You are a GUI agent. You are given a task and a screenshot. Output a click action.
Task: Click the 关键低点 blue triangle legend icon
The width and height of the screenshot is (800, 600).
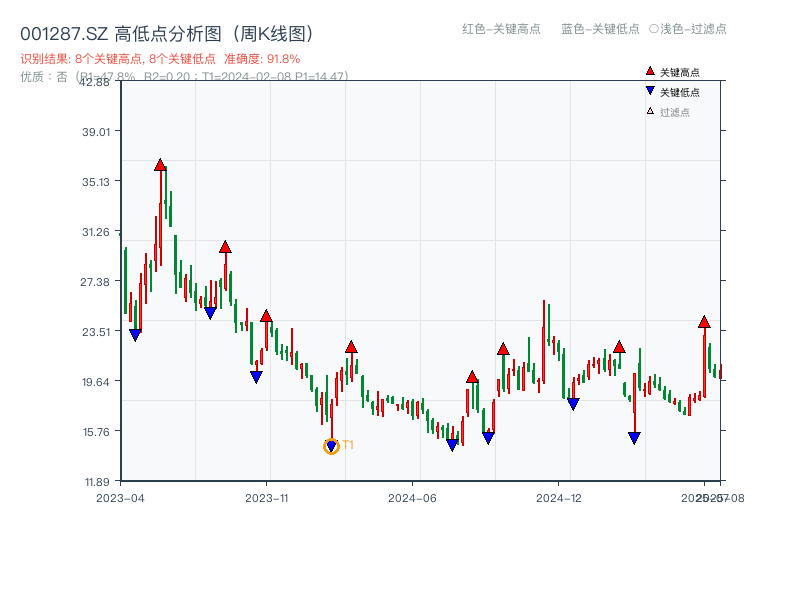click(650, 91)
